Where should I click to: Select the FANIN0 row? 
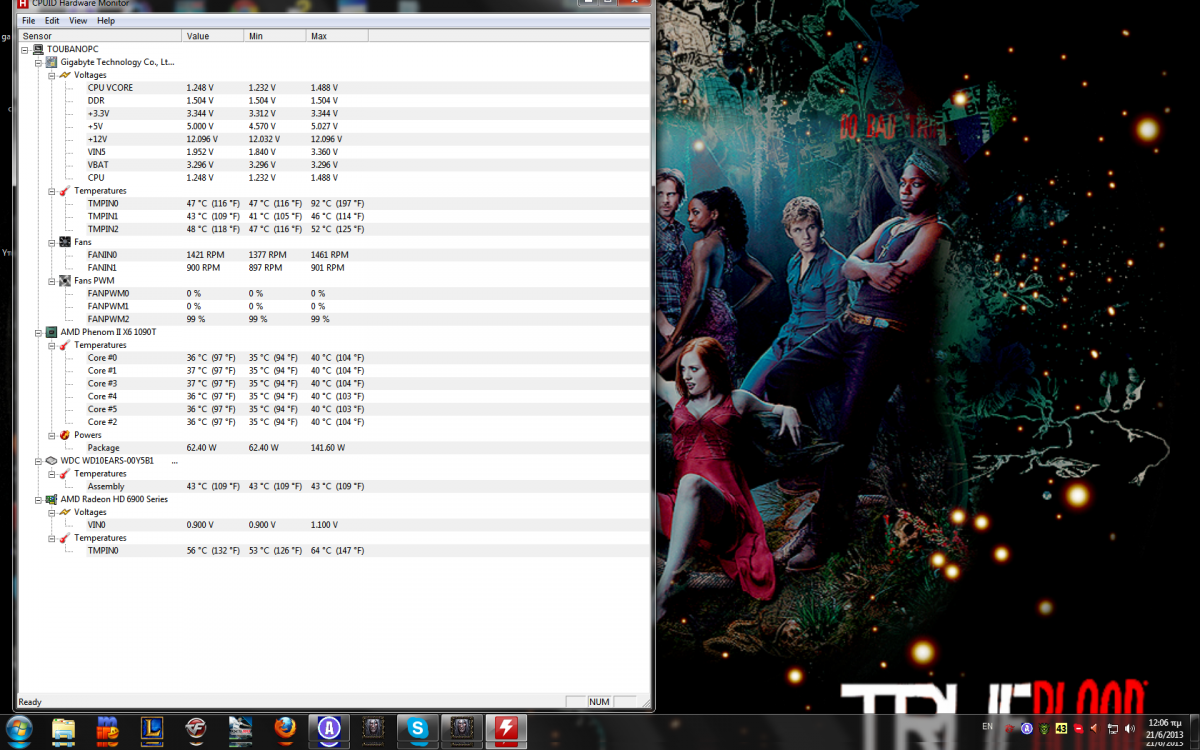tap(334, 255)
